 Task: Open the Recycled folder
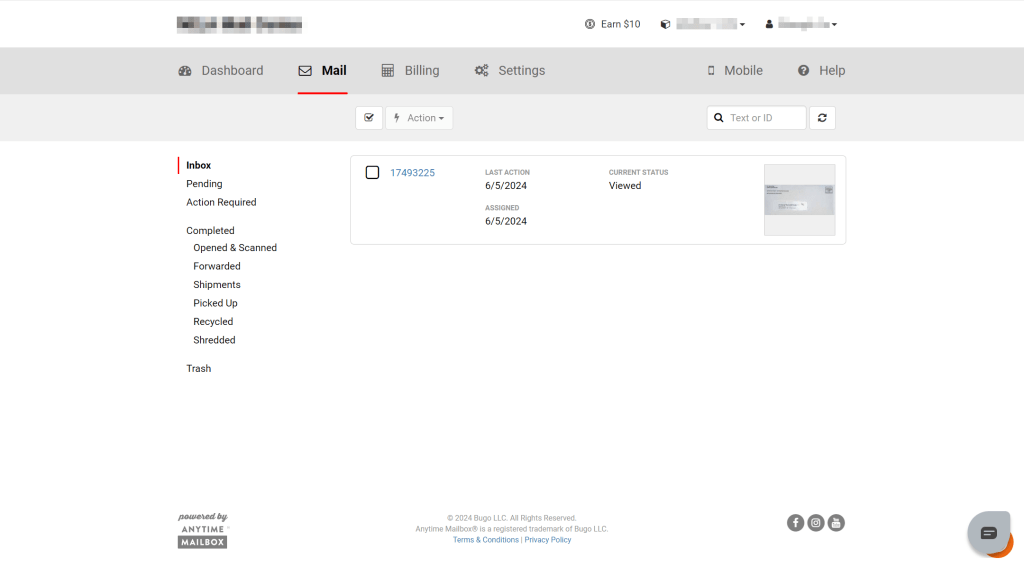pyautogui.click(x=213, y=321)
